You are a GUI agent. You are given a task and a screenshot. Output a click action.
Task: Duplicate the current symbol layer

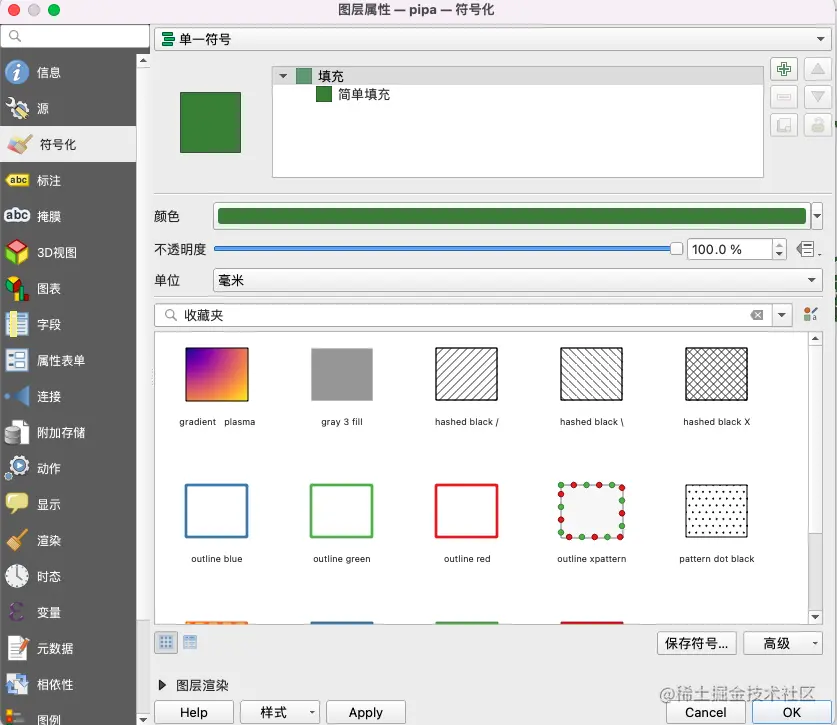coord(784,125)
